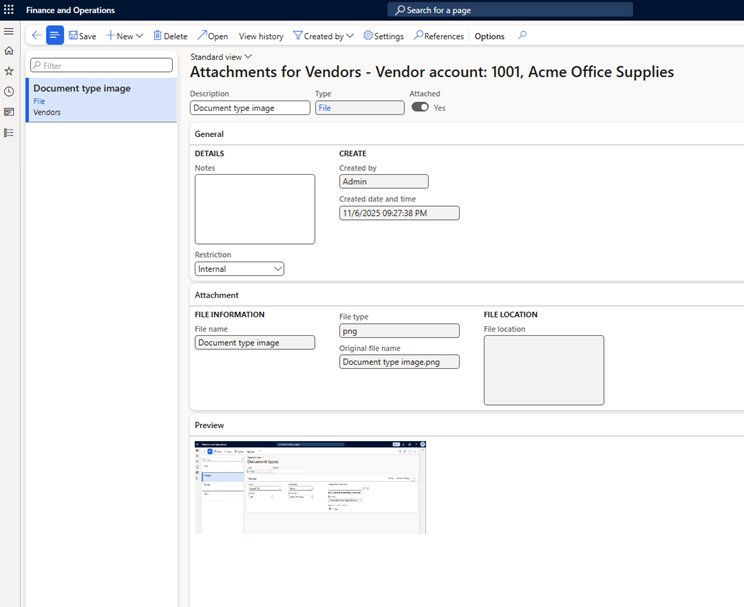Click the action bar search magnifier icon

(522, 36)
